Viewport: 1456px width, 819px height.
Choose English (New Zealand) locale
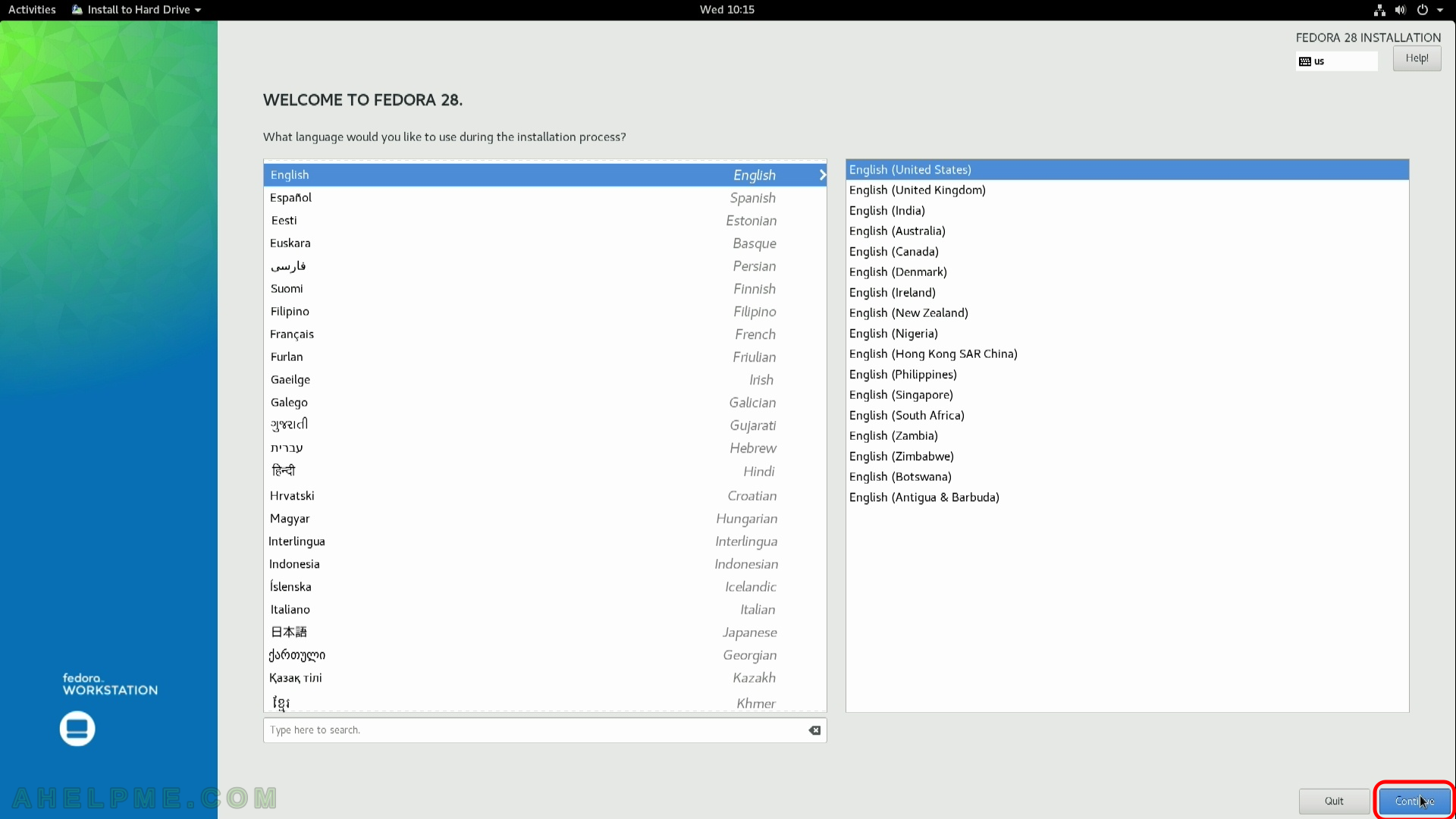pos(1127,313)
